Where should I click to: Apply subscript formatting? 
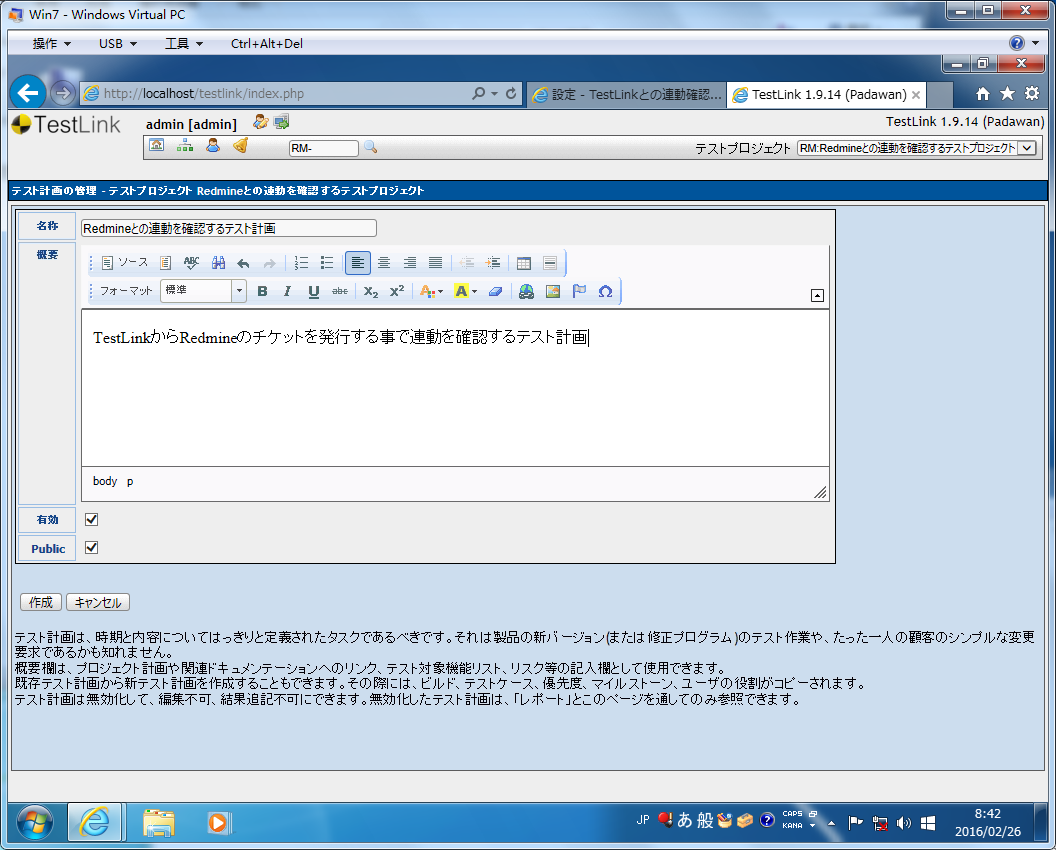point(370,291)
